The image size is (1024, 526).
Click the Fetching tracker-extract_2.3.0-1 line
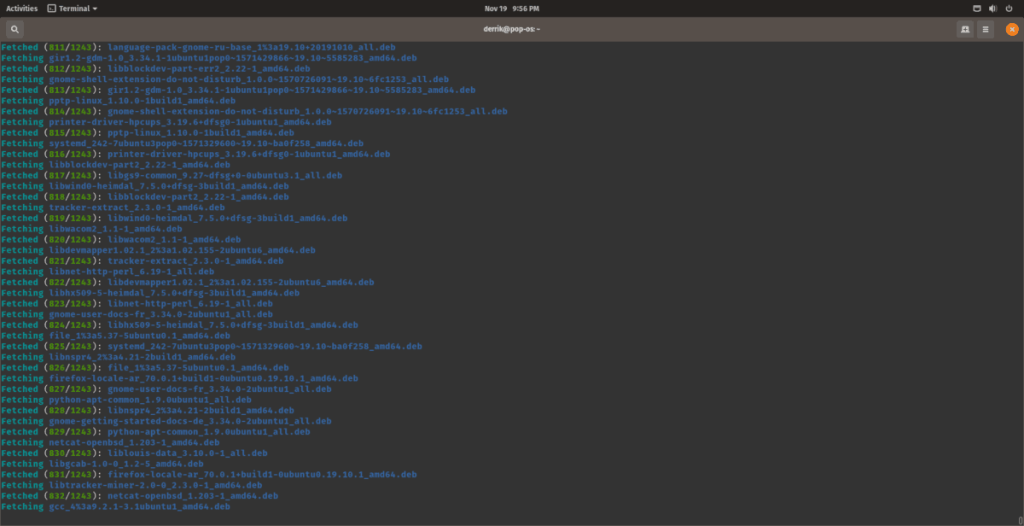click(120, 208)
